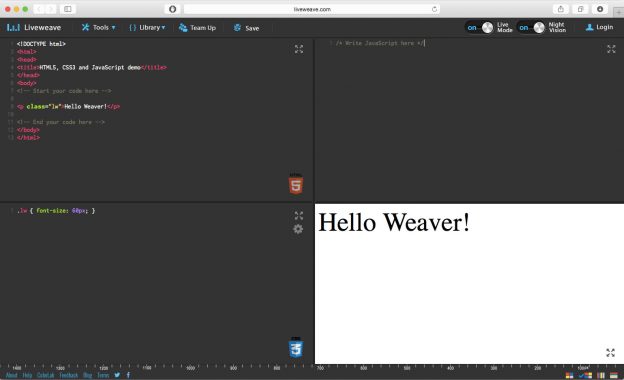Save the current weave
Screen dimensions: 624x380
click(246, 28)
